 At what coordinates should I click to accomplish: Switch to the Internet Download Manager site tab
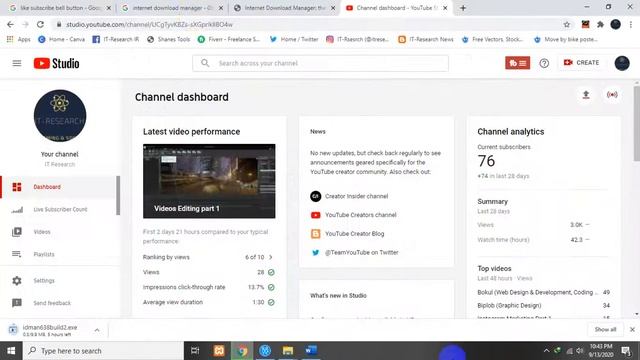point(284,8)
